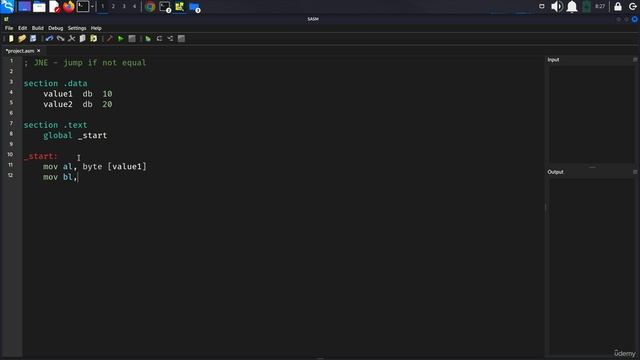Cut selection with scissors icon
640x360 pixels.
(71, 38)
